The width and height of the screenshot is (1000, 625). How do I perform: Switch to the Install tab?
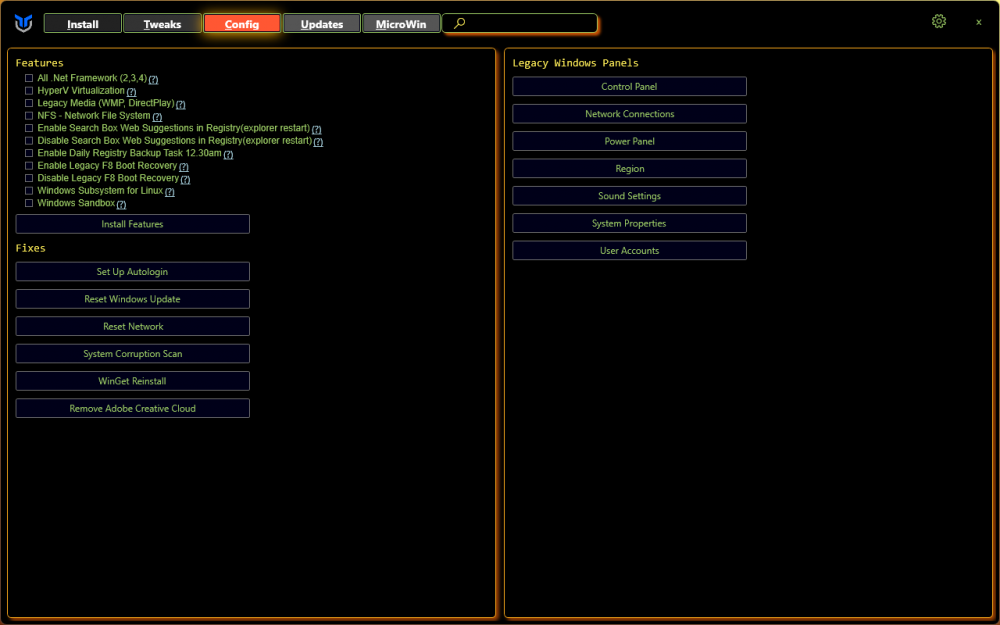coord(83,24)
